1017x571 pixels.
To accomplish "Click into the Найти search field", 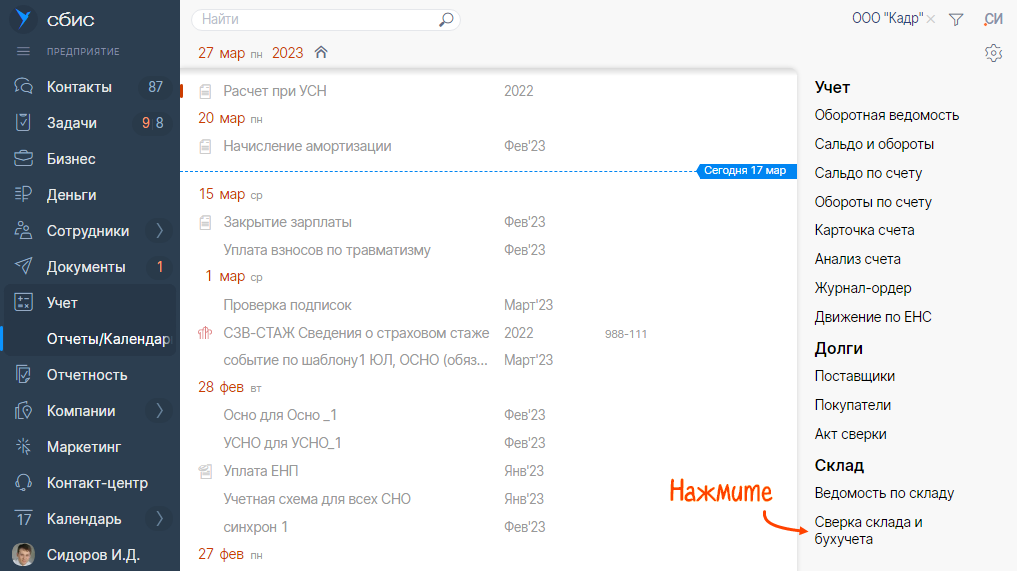I will point(315,19).
